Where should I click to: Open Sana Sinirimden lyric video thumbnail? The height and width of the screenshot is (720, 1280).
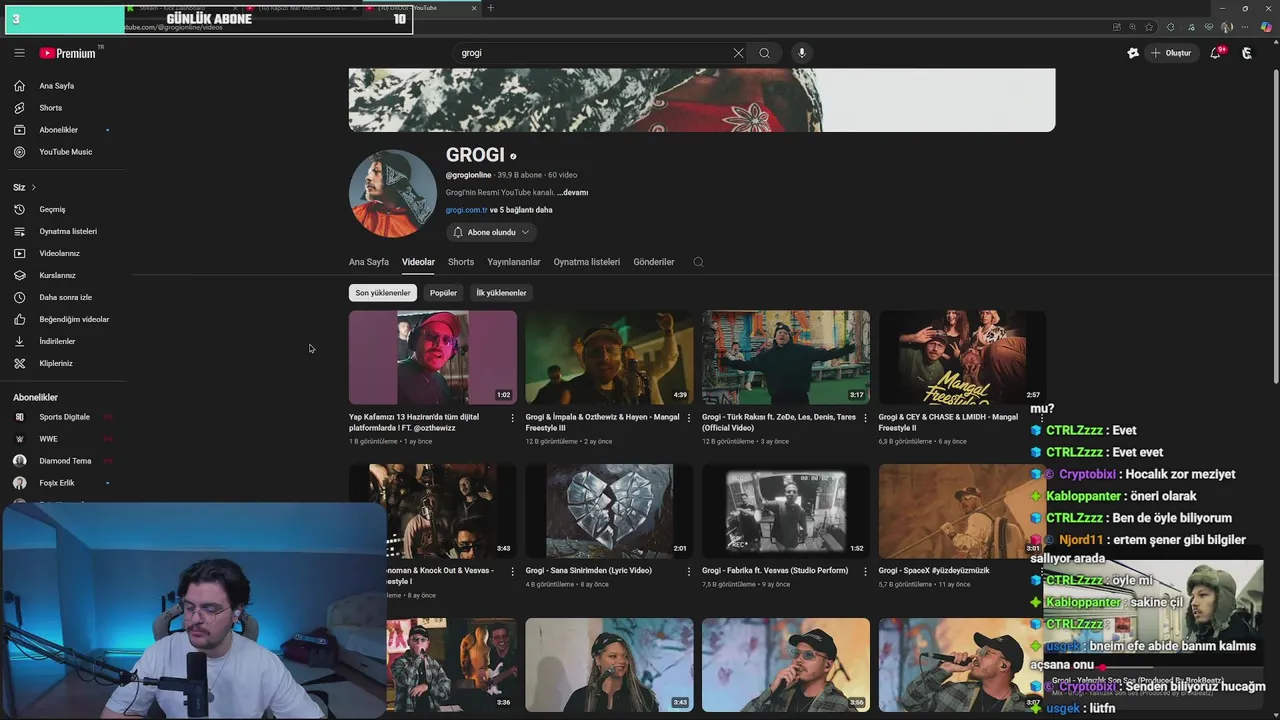click(609, 511)
